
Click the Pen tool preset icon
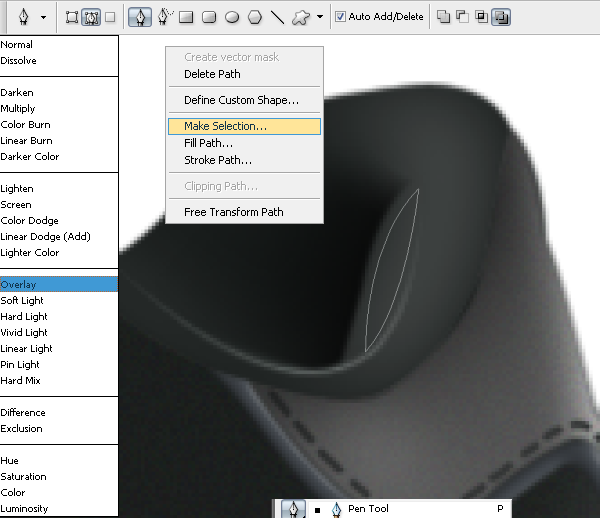[24, 17]
